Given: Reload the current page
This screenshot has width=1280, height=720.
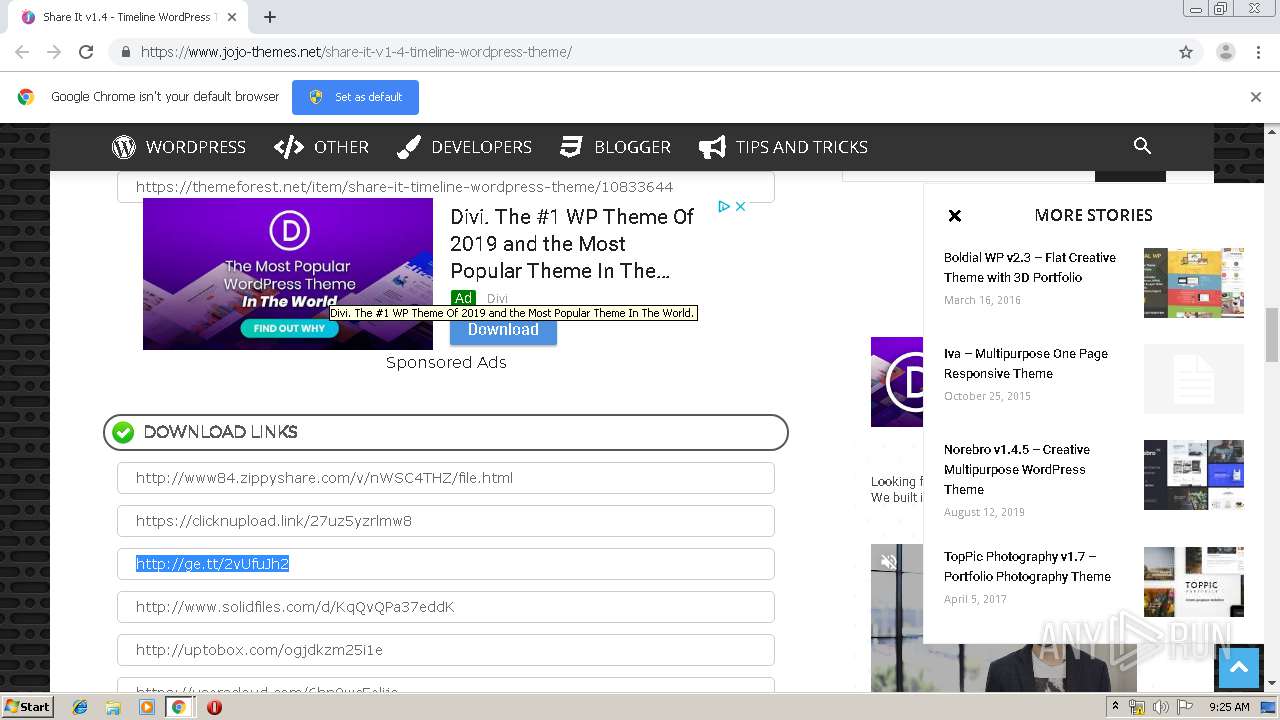Looking at the screenshot, I should (86, 52).
